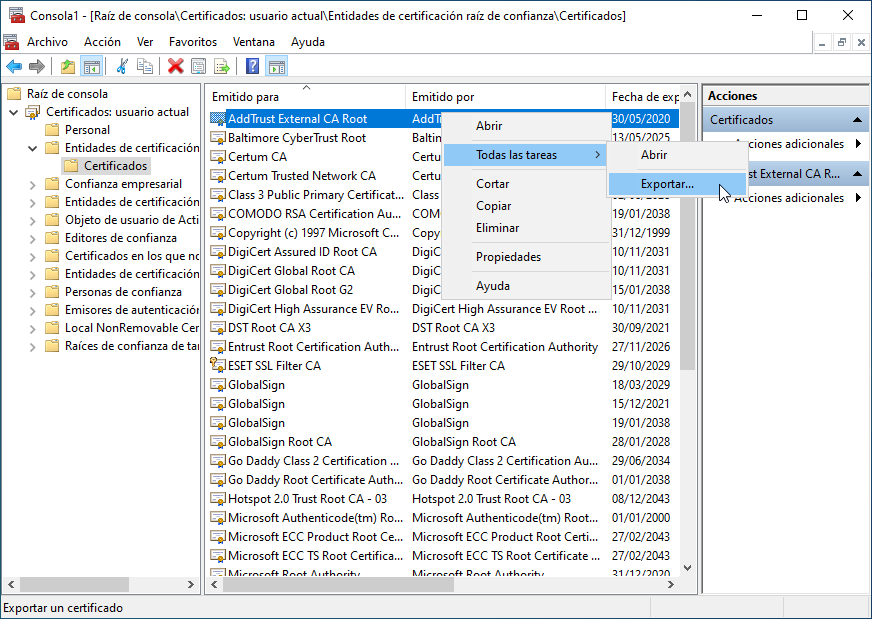The height and width of the screenshot is (619, 872).
Task: Collapse the Certificados section in Acciones pane
Action: pos(857,120)
